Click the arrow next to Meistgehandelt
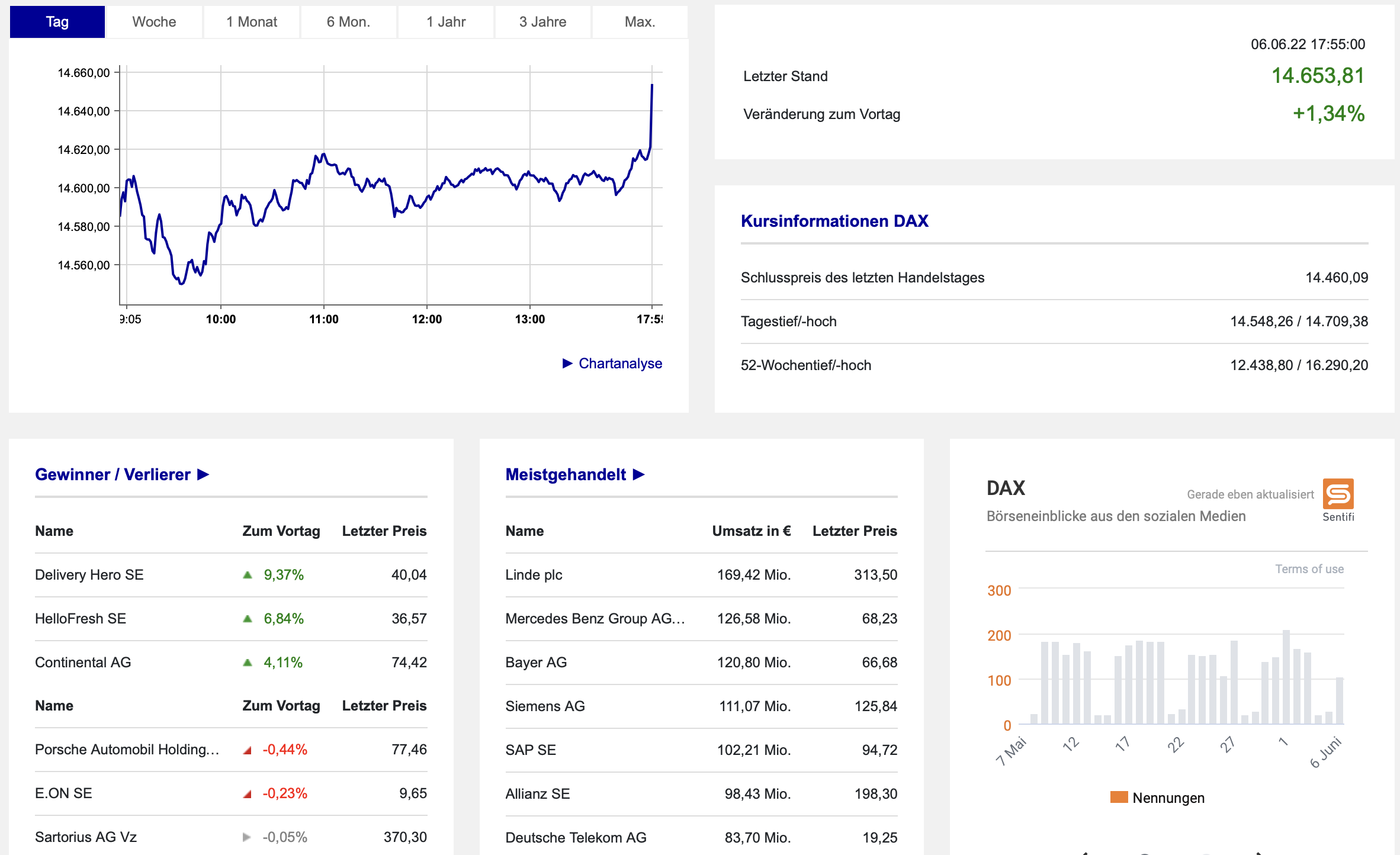The image size is (1400, 855). [x=638, y=474]
